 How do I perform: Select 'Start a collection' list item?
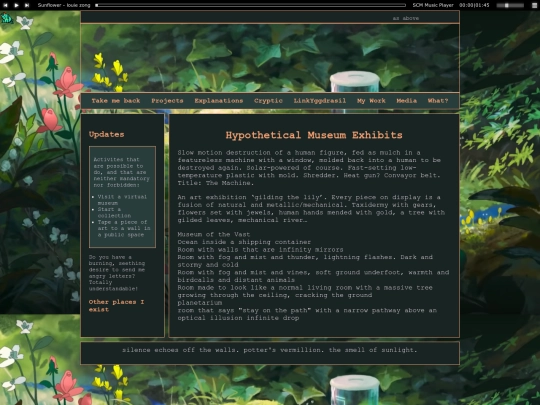[114, 212]
